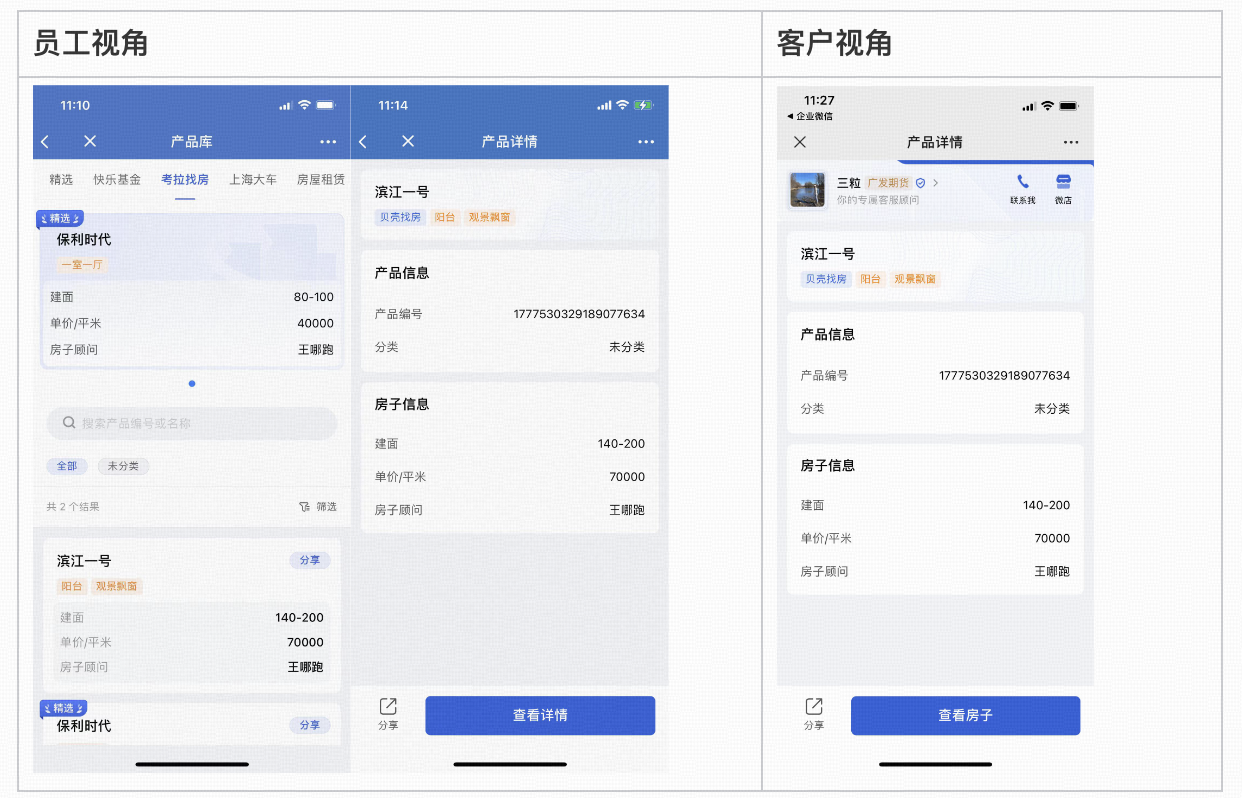Tap 观景飘窗 tag in employee 产品详情 screen
Screen dimensions: 1242x798
pyautogui.click(x=490, y=217)
